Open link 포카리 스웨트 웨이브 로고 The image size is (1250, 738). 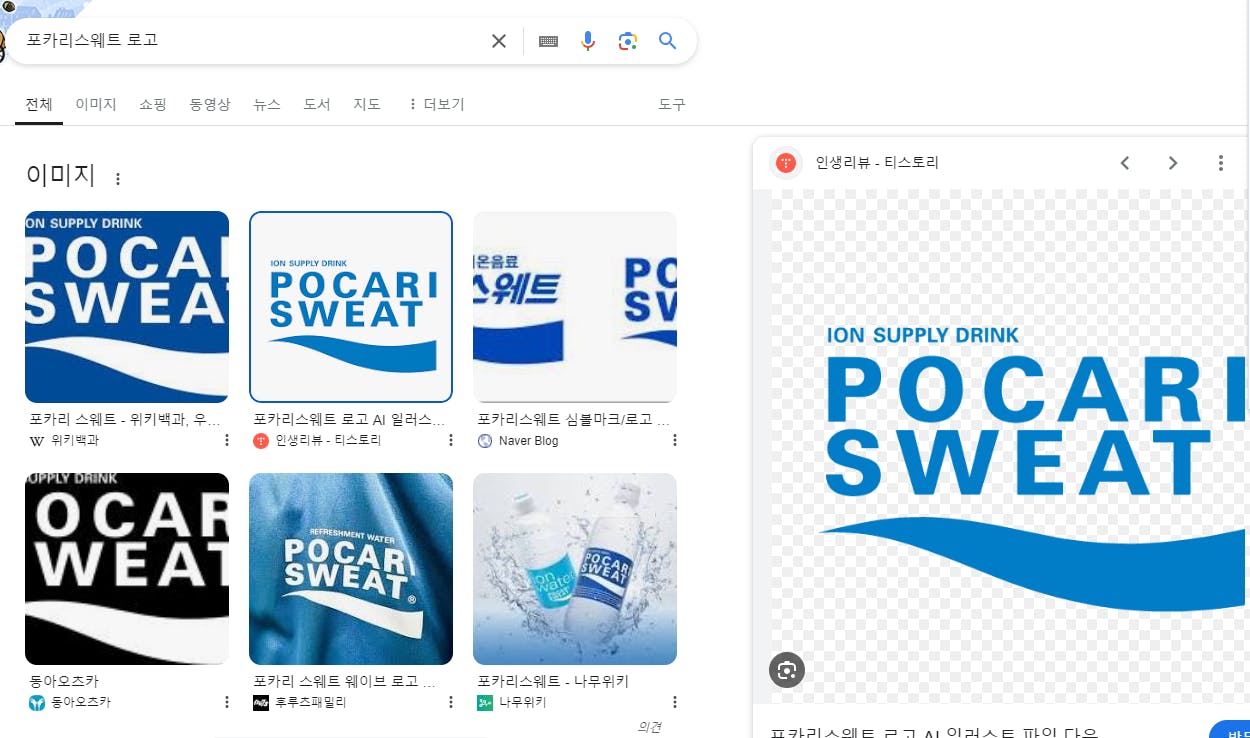click(x=344, y=681)
